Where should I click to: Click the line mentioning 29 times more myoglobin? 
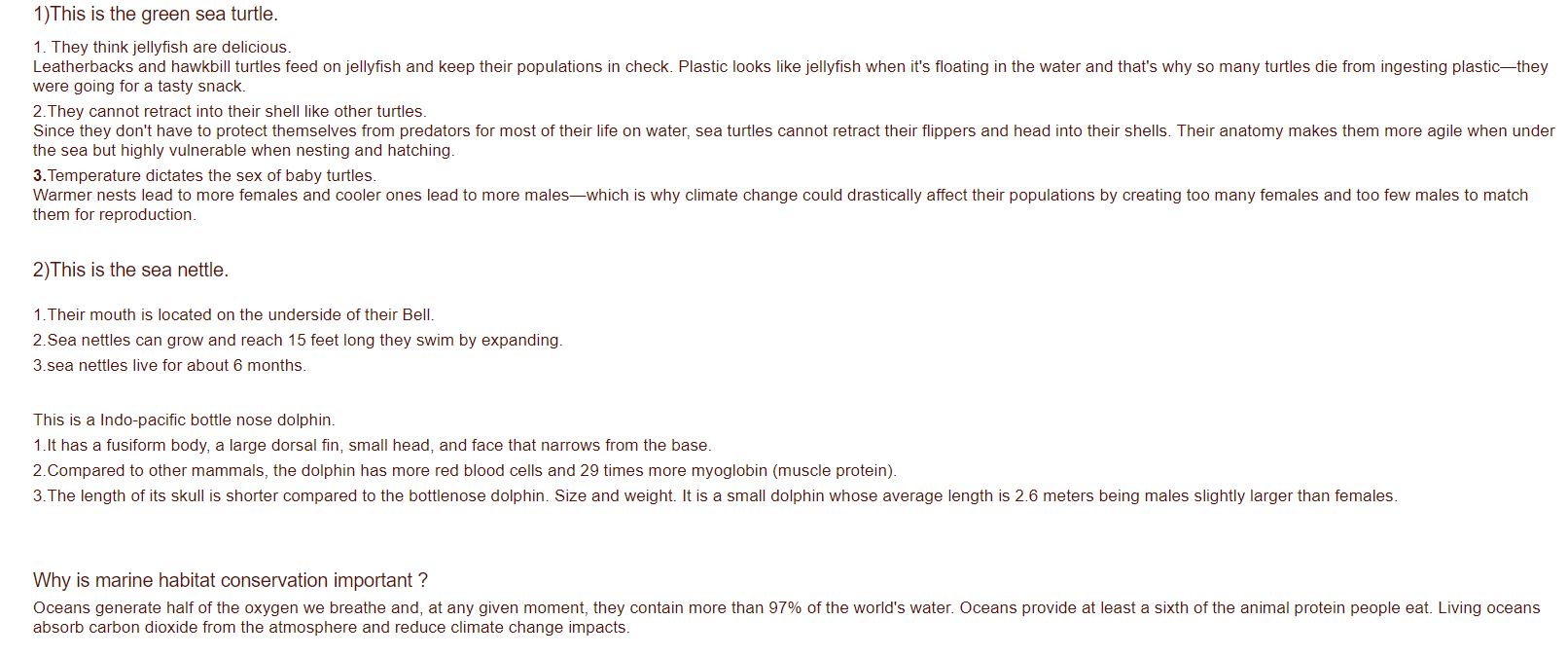464,471
